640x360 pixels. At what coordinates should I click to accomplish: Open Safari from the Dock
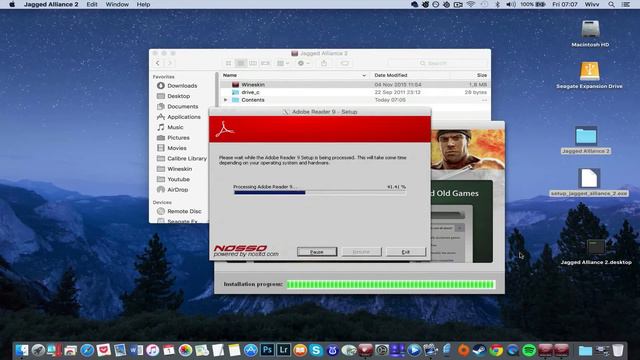pos(87,350)
